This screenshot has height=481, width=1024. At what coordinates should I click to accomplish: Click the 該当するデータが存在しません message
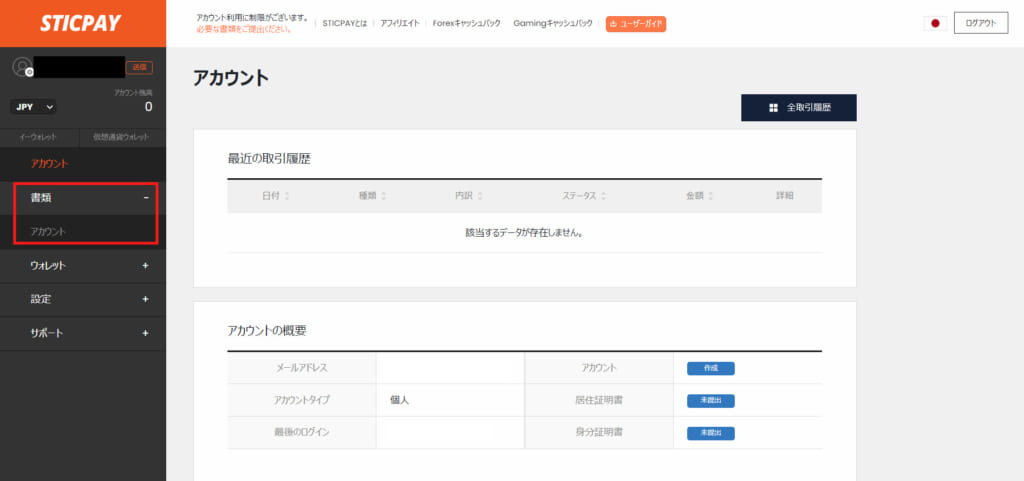click(x=524, y=232)
